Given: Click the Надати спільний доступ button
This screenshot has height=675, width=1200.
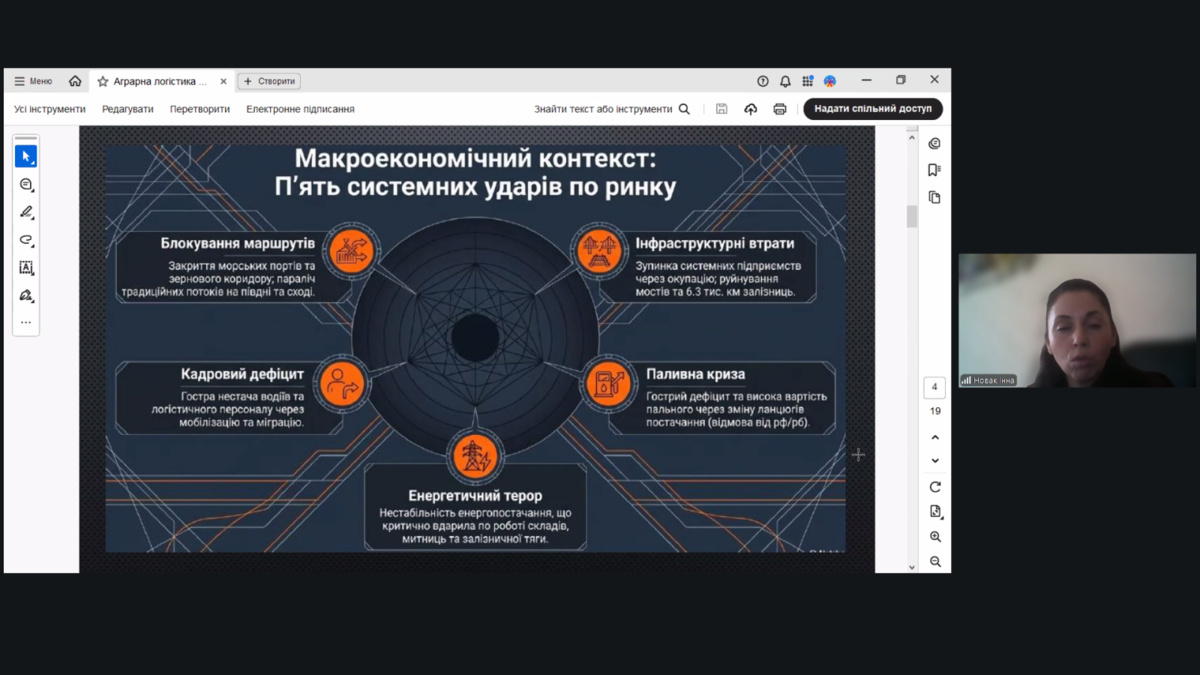Looking at the screenshot, I should 872,109.
